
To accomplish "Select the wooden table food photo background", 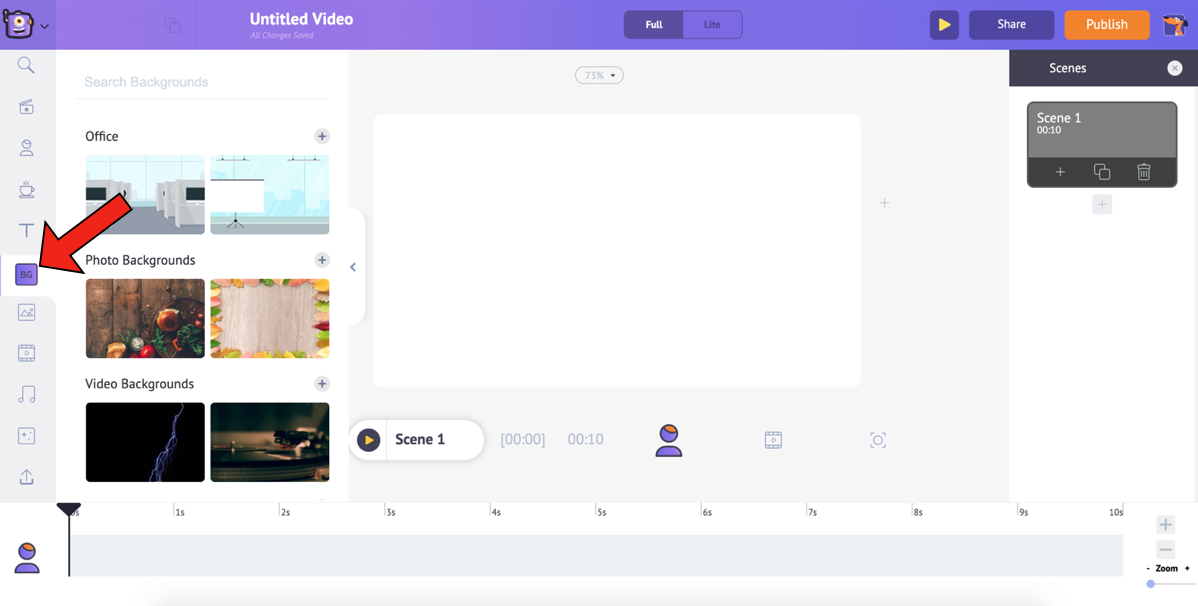I will point(145,319).
